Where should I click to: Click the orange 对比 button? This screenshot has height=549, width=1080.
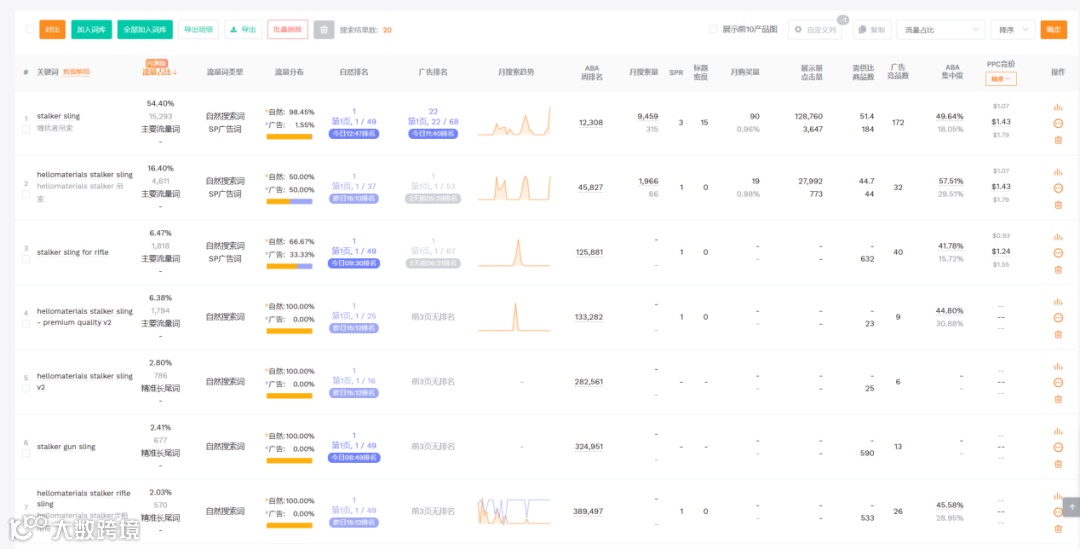pos(52,30)
